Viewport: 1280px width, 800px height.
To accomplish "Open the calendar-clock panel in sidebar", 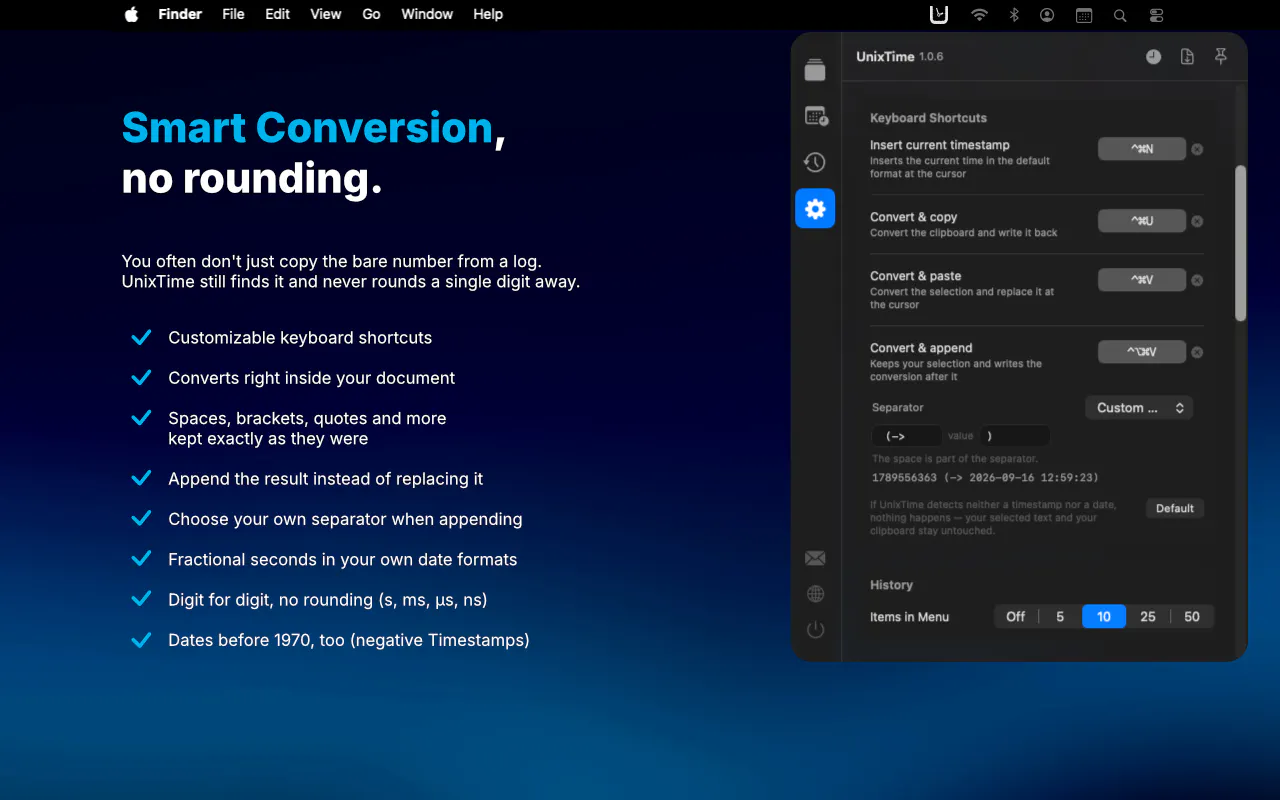I will [816, 116].
